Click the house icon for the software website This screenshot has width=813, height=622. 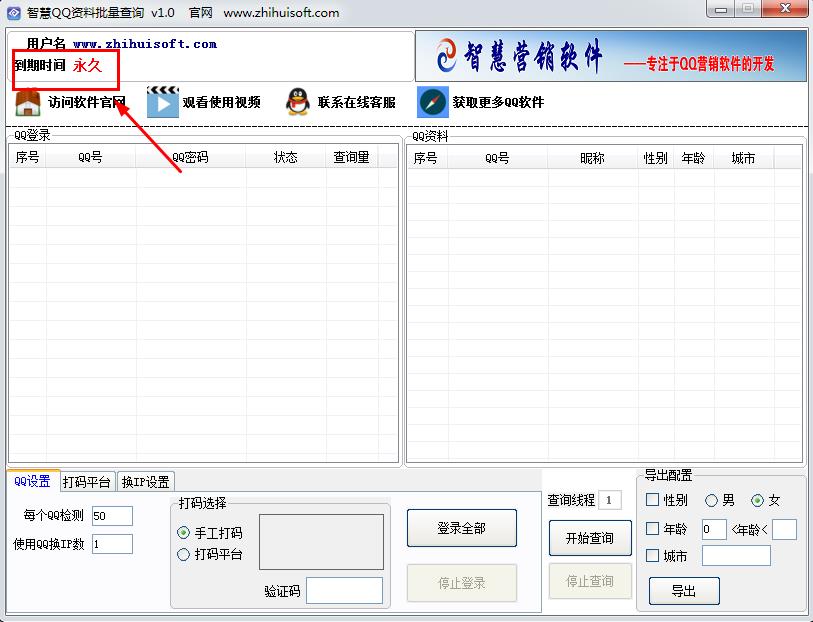pyautogui.click(x=28, y=102)
